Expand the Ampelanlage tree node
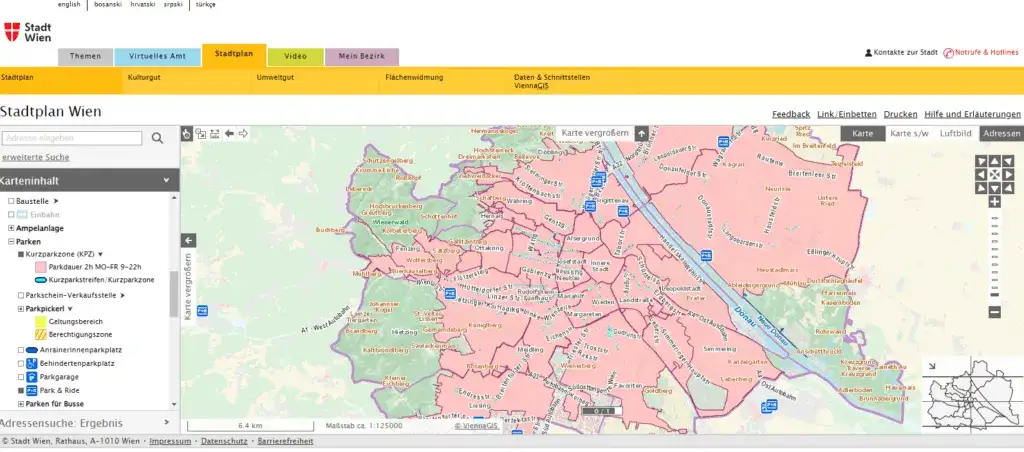This screenshot has width=1024, height=452. [11, 229]
